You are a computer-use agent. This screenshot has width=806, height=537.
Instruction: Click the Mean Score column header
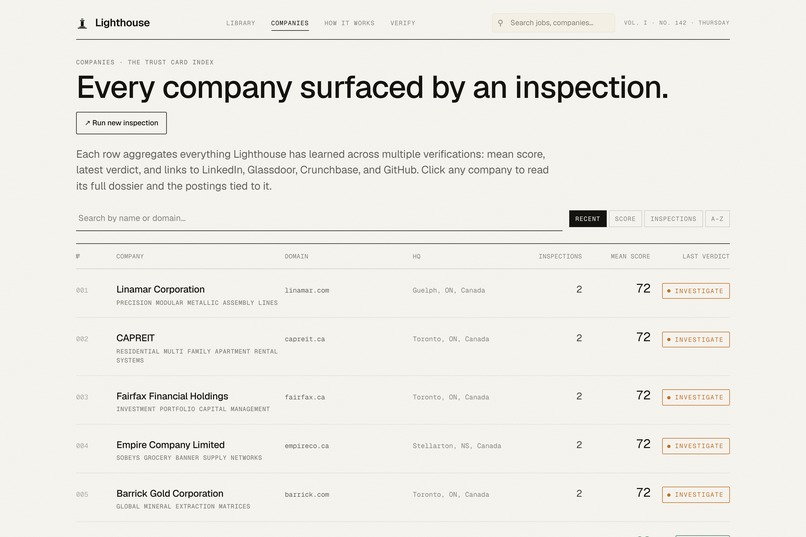630,256
